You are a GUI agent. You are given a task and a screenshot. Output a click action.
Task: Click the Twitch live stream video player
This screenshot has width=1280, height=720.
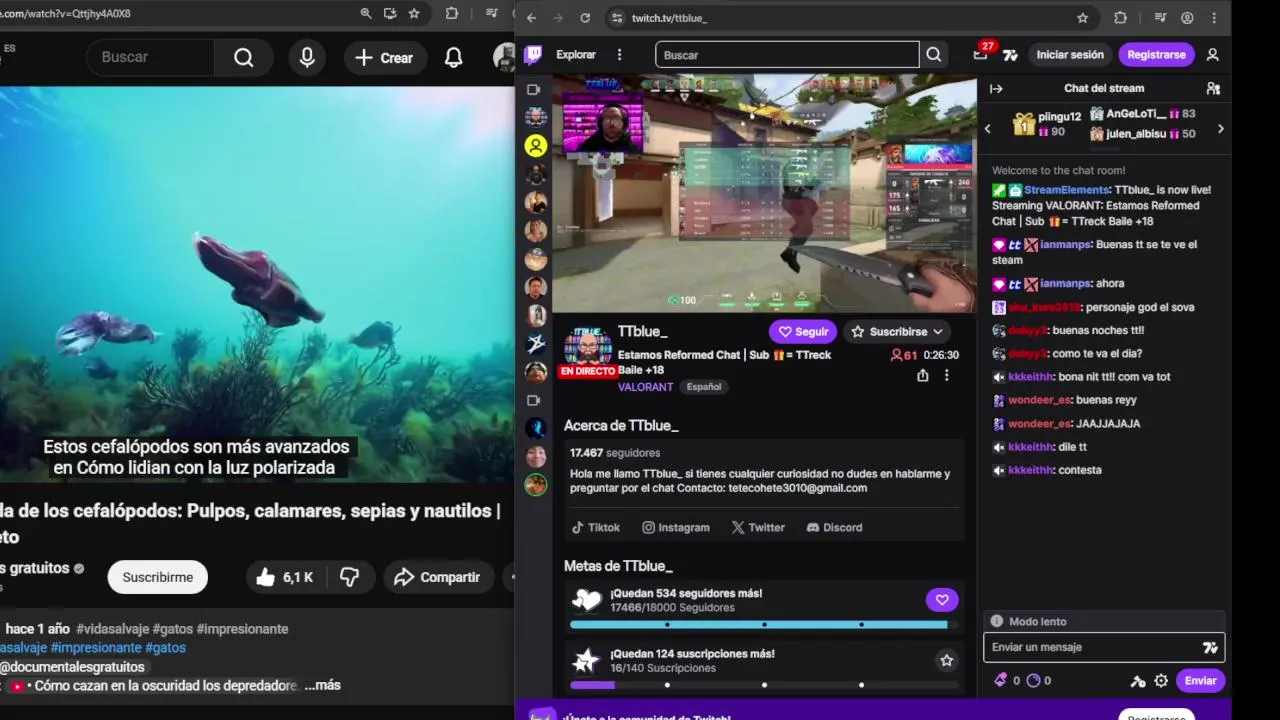point(764,194)
